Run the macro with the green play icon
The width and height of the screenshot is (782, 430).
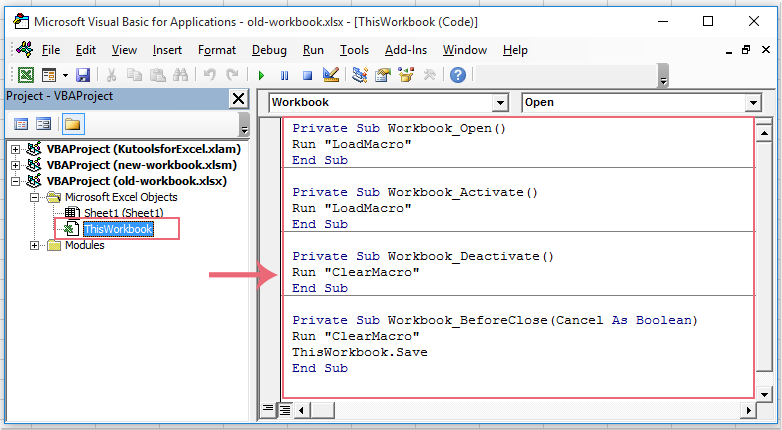(x=261, y=75)
